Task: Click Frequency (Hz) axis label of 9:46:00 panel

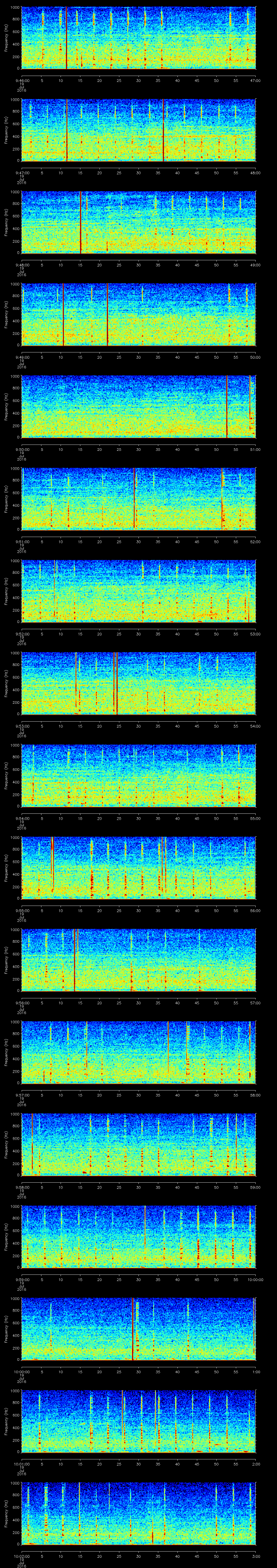Action: click(x=6, y=38)
